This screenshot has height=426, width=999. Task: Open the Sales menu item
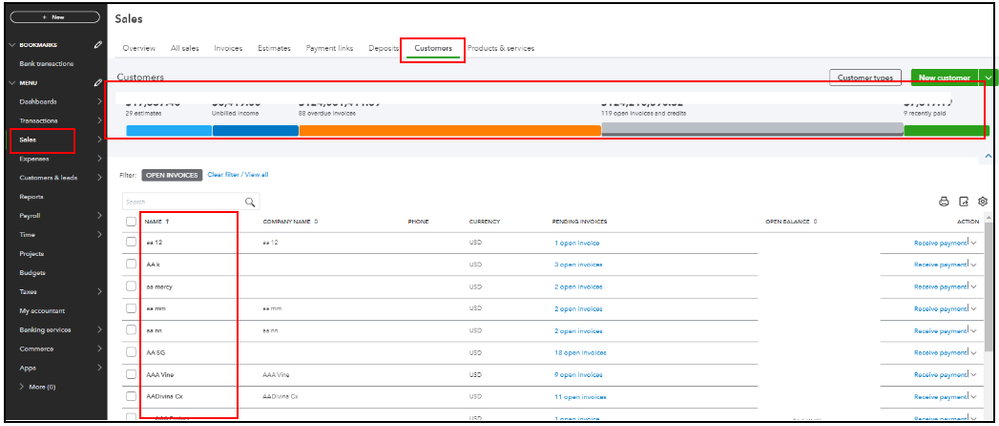pos(27,140)
